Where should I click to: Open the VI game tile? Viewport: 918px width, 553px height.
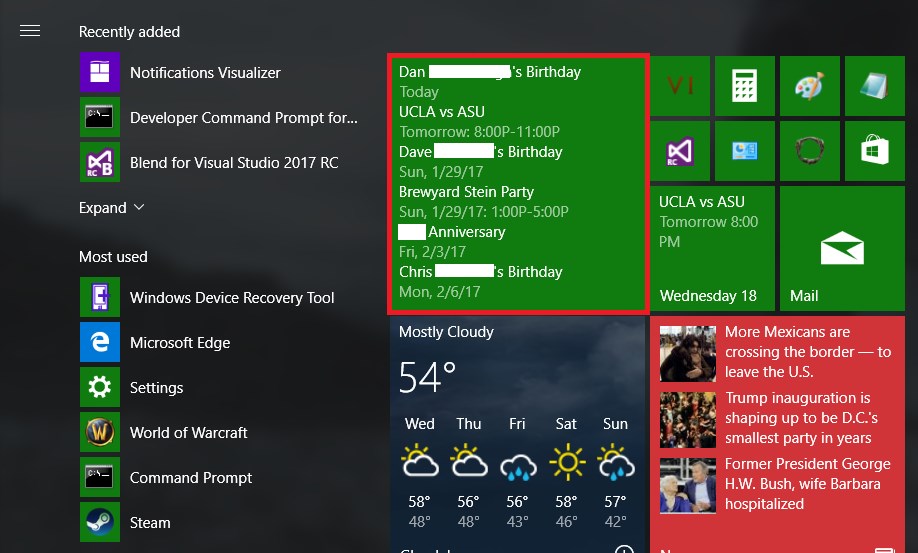click(680, 86)
